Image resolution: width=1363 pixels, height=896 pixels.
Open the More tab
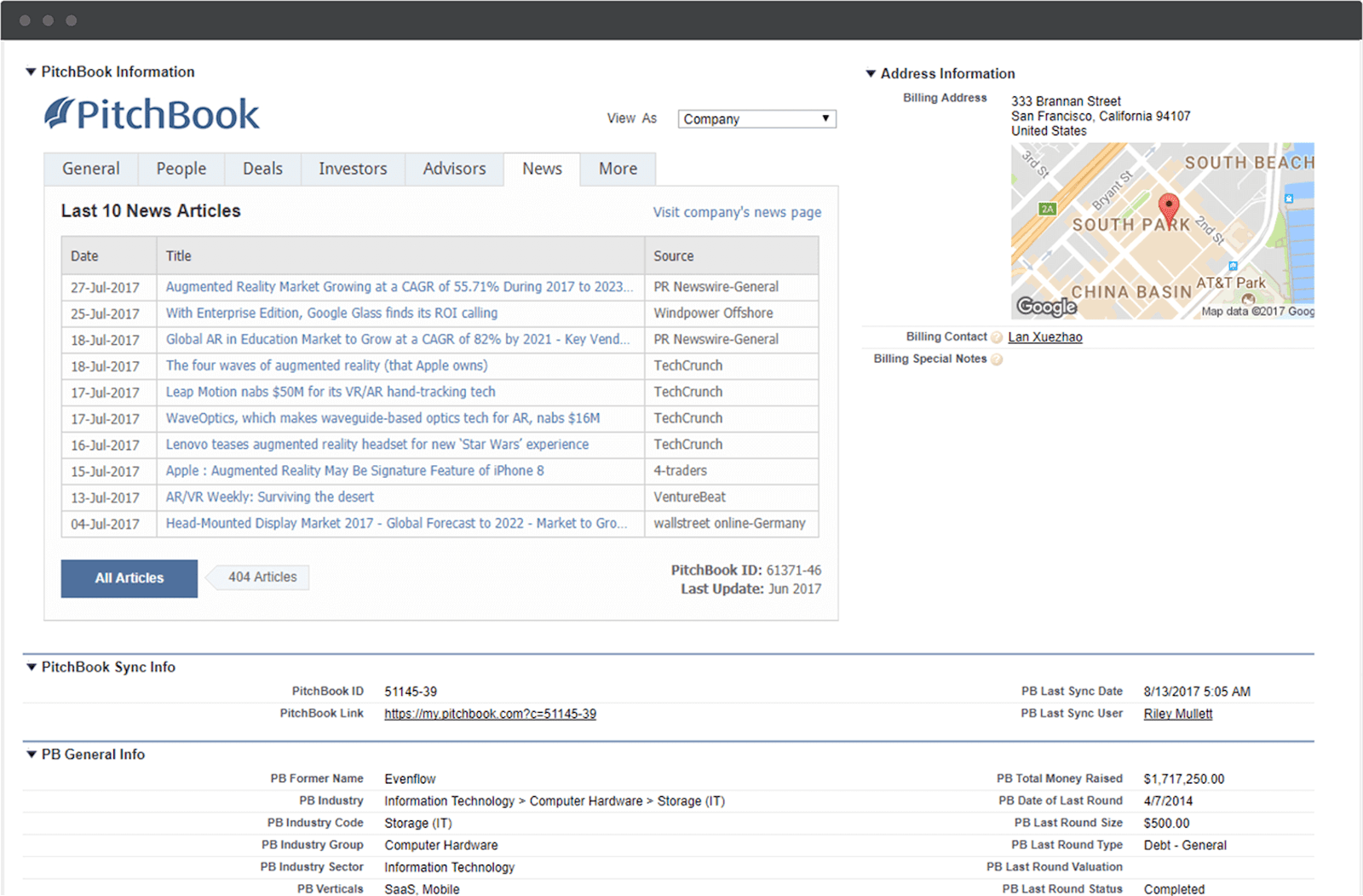point(618,169)
